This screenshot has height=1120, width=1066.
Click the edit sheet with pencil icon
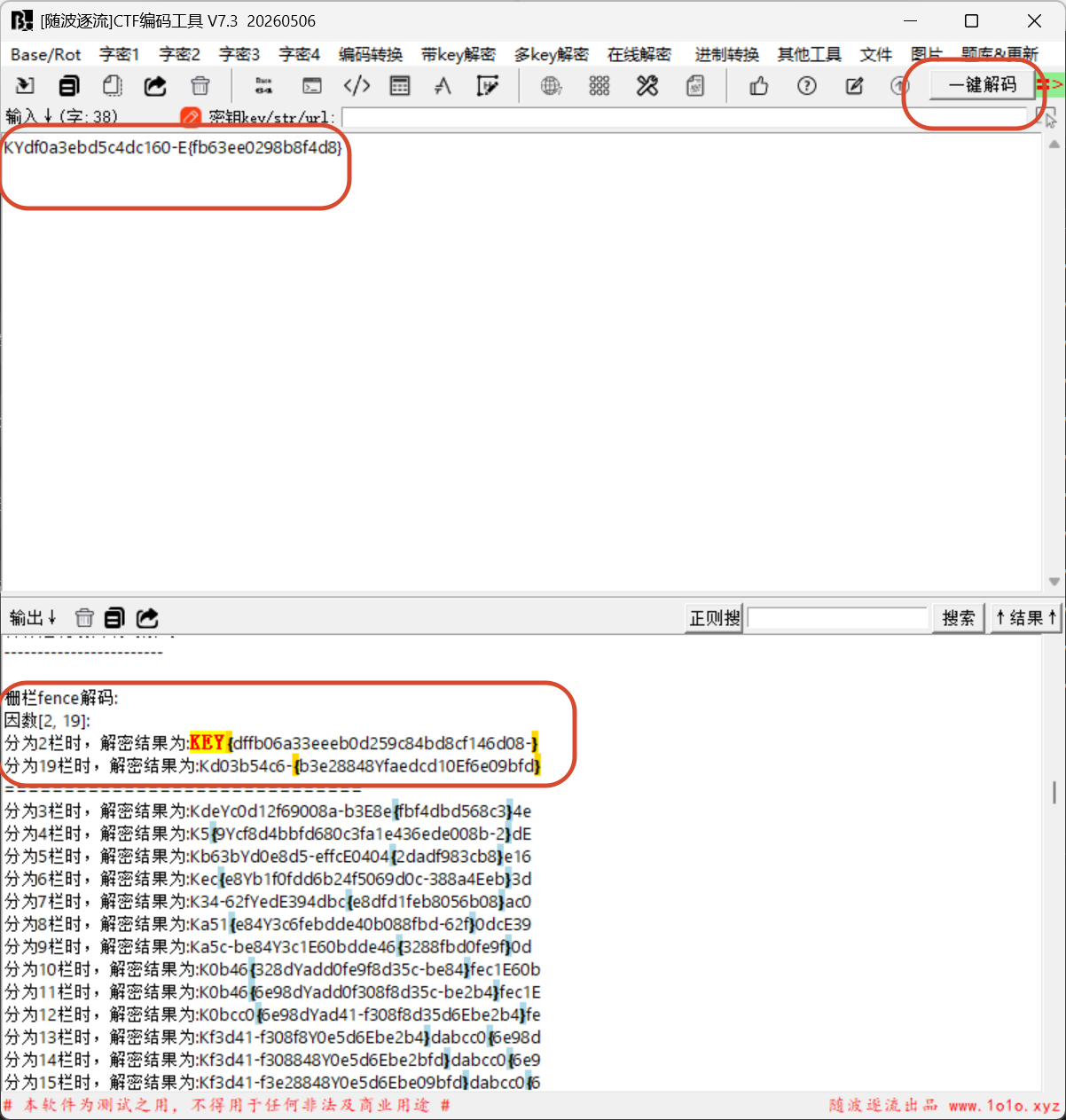click(488, 86)
